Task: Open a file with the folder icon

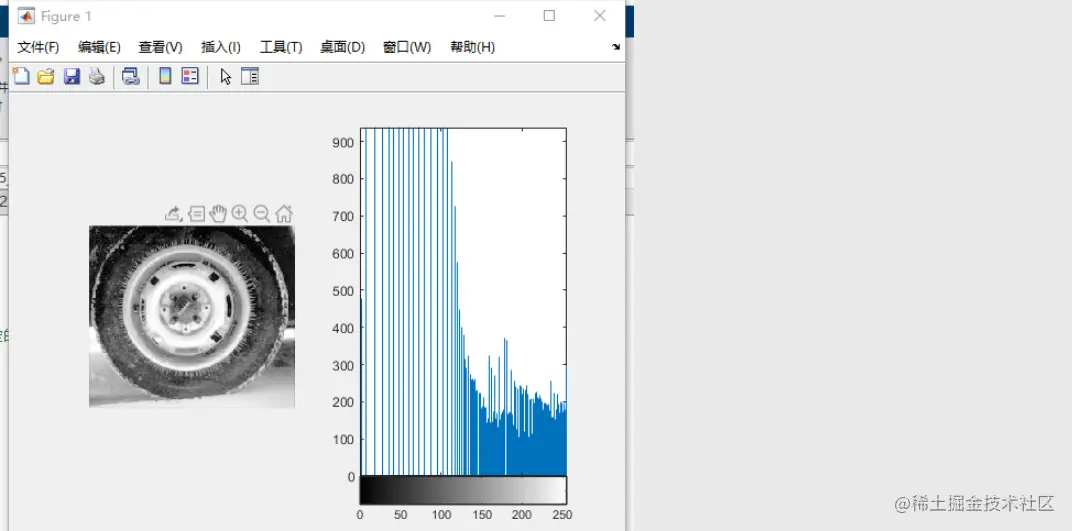Action: point(46,77)
